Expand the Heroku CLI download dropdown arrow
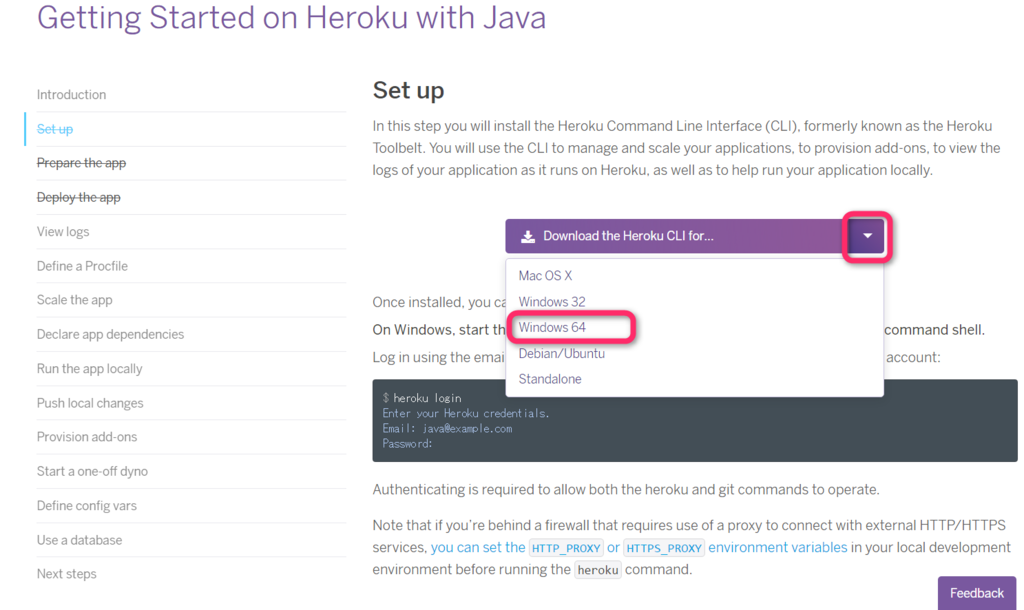1024x610 pixels. pos(867,237)
